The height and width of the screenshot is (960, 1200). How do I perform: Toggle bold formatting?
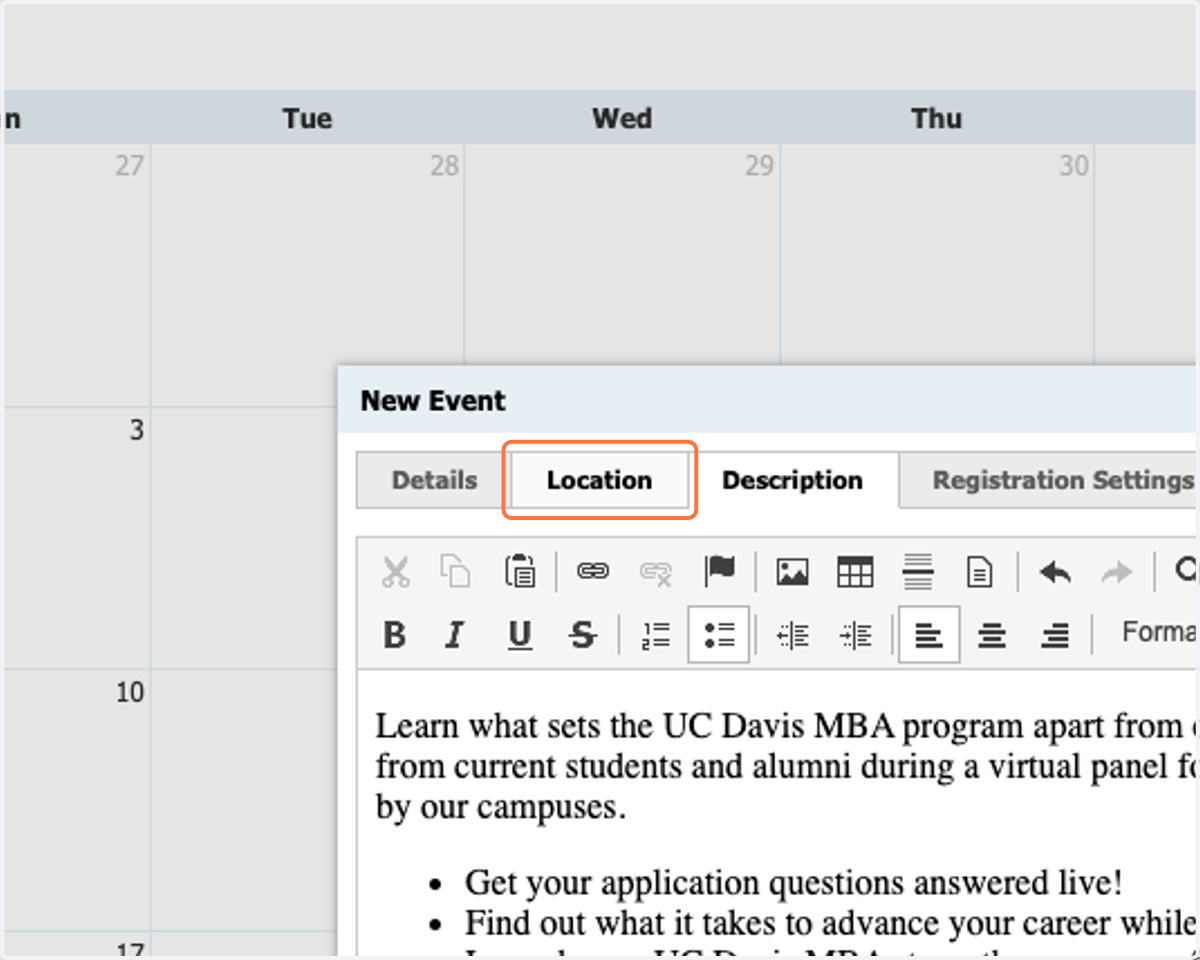395,635
